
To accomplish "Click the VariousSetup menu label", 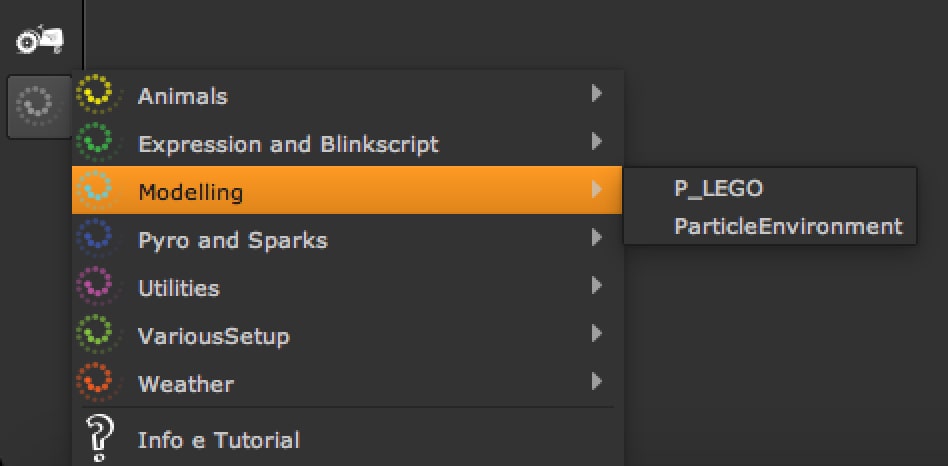I will (x=213, y=336).
